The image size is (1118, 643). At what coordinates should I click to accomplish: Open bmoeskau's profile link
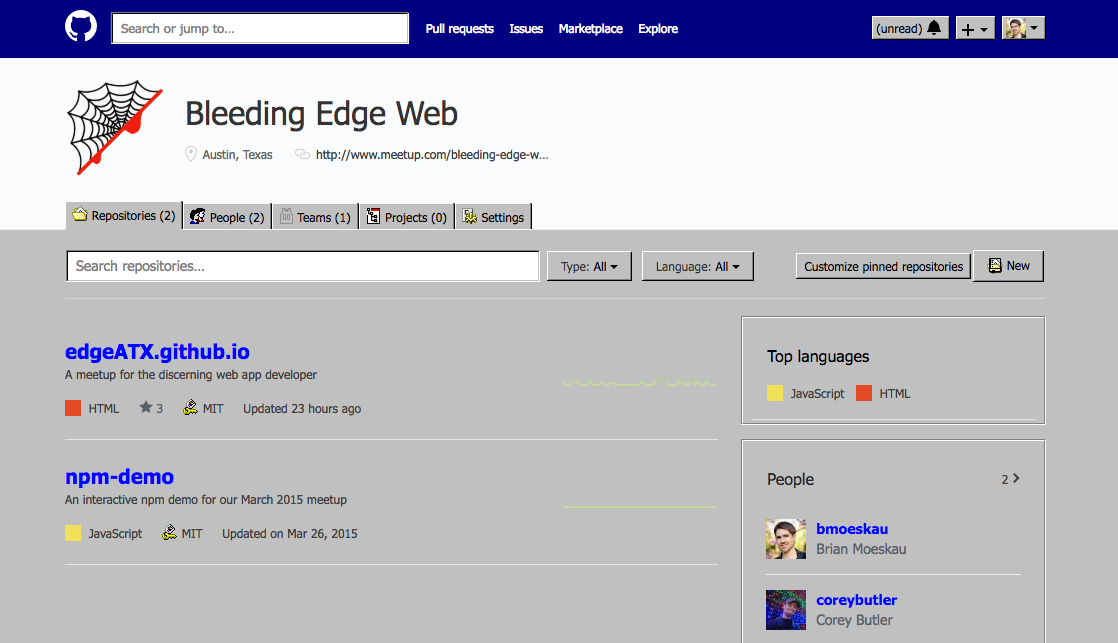click(852, 529)
